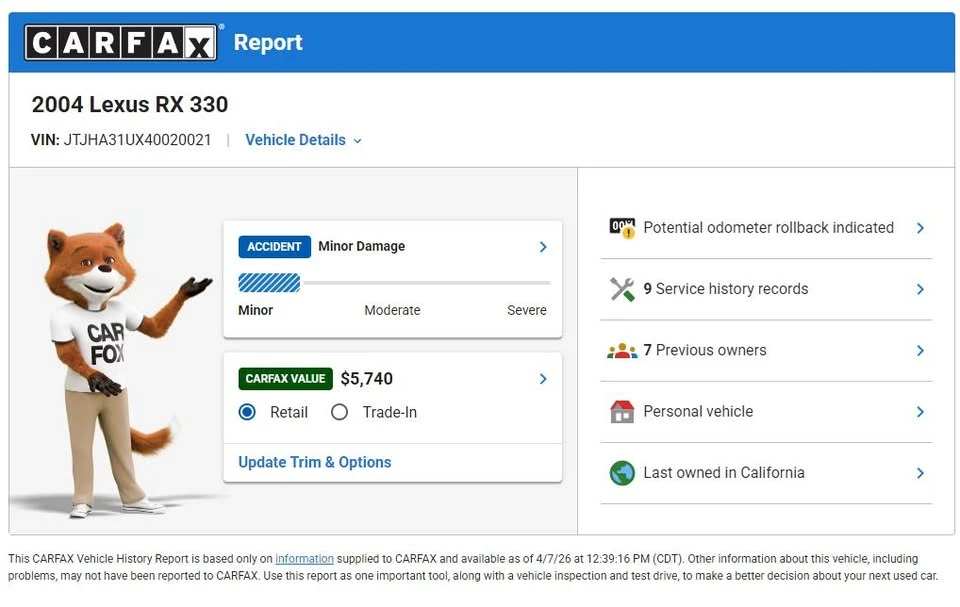Click the 7 Previous owners text

click(705, 350)
